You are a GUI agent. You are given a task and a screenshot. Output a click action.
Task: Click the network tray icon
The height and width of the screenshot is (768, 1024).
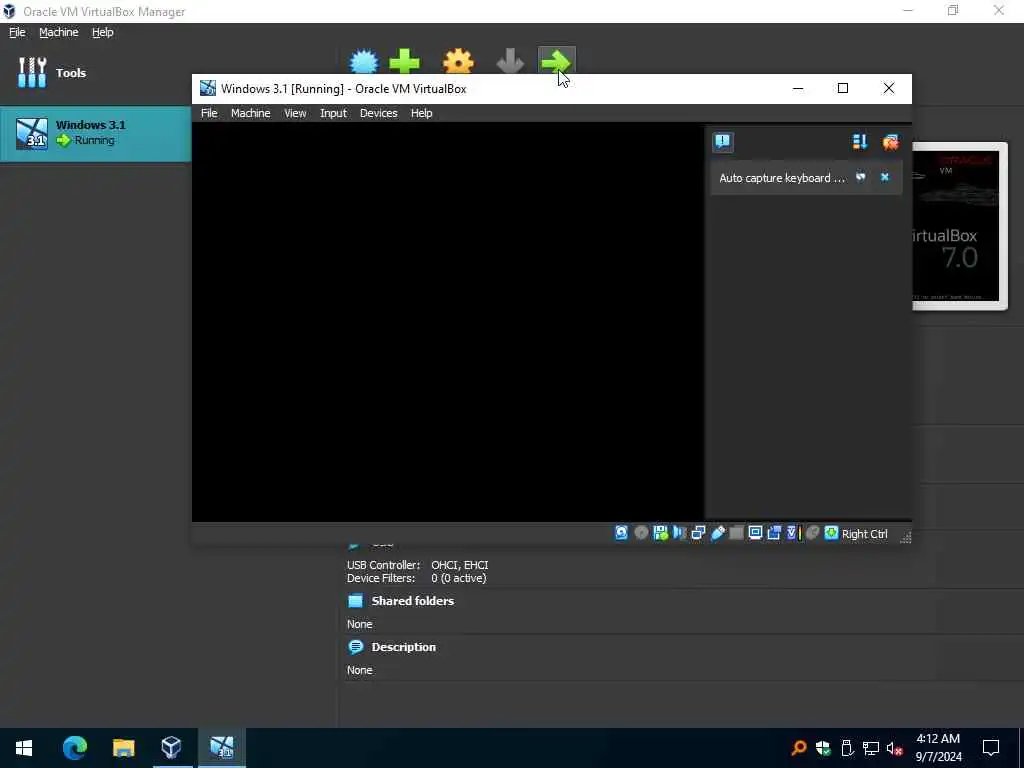(871, 748)
